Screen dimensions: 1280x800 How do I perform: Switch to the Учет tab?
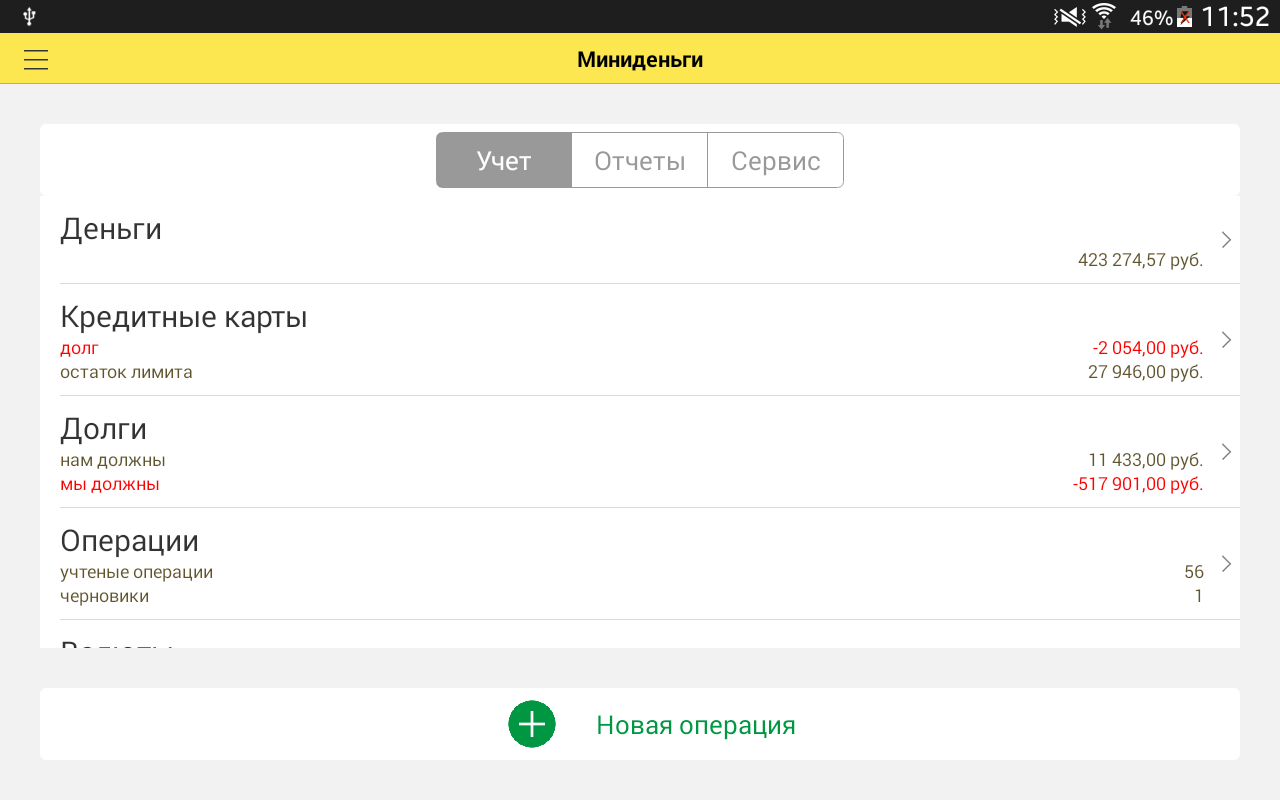504,160
